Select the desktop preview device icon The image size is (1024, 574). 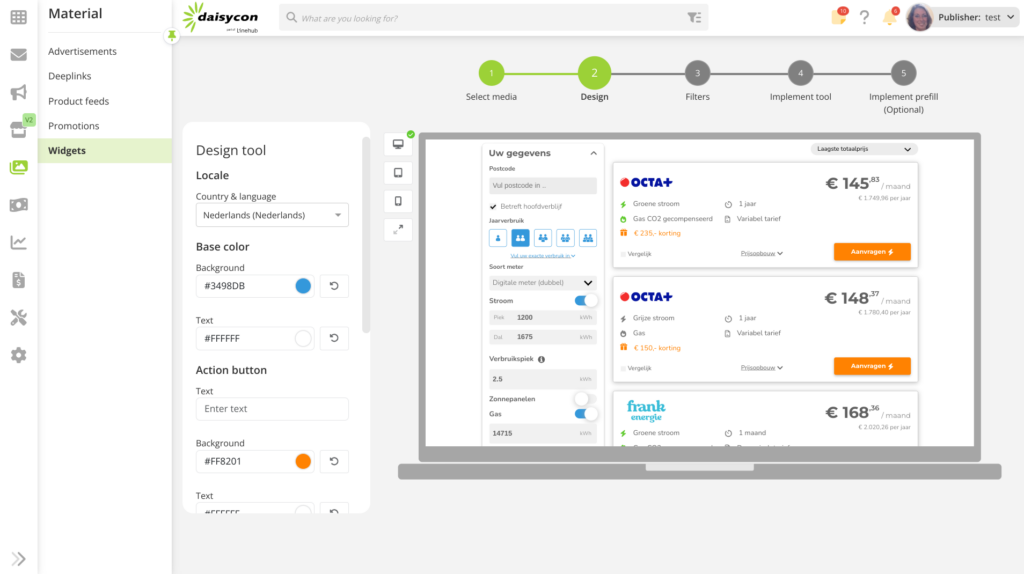tap(398, 144)
